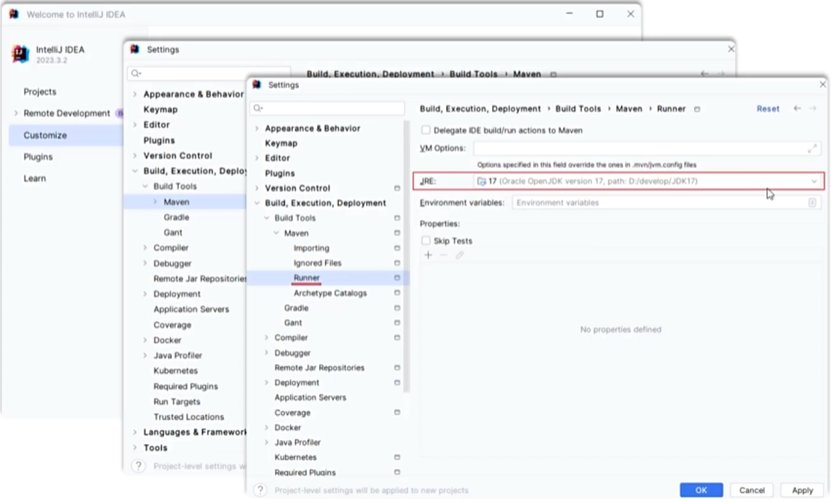This screenshot has width=831, height=502.
Task: Focus the VM Options input field
Action: 646,148
